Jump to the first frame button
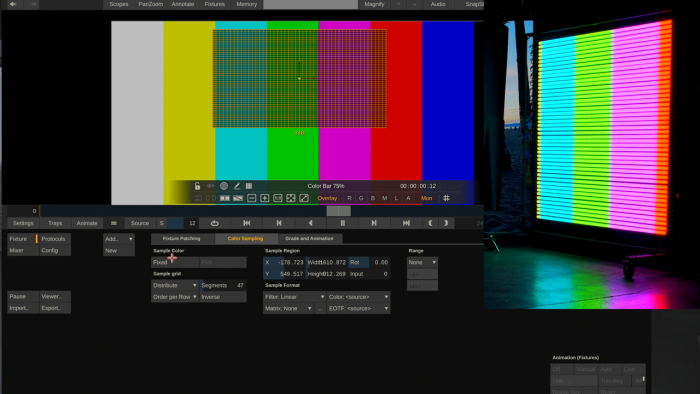 [247, 223]
